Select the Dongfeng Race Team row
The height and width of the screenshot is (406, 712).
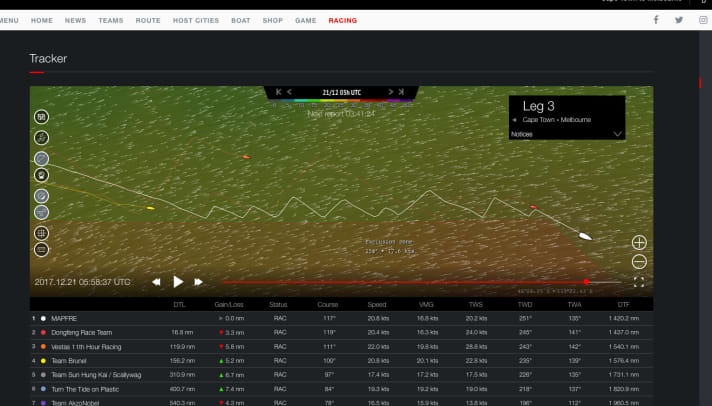[x=341, y=332]
